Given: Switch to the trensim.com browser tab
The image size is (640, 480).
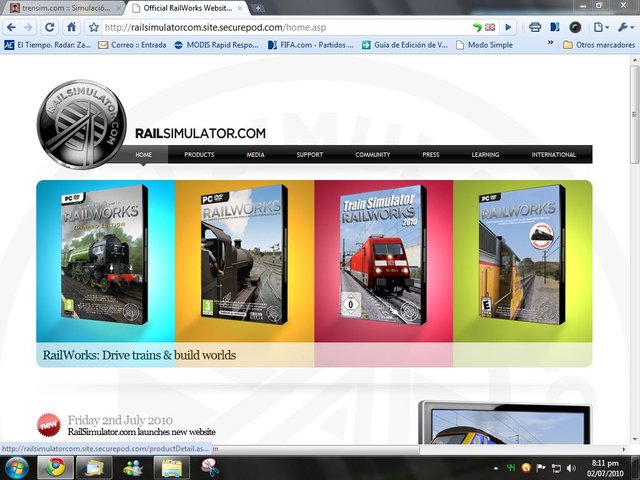Looking at the screenshot, I should click(60, 8).
